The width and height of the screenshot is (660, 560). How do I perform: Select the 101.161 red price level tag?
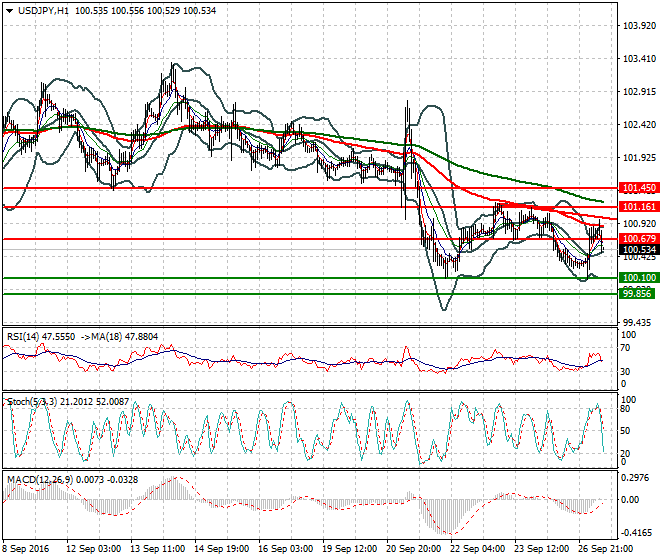tap(638, 207)
